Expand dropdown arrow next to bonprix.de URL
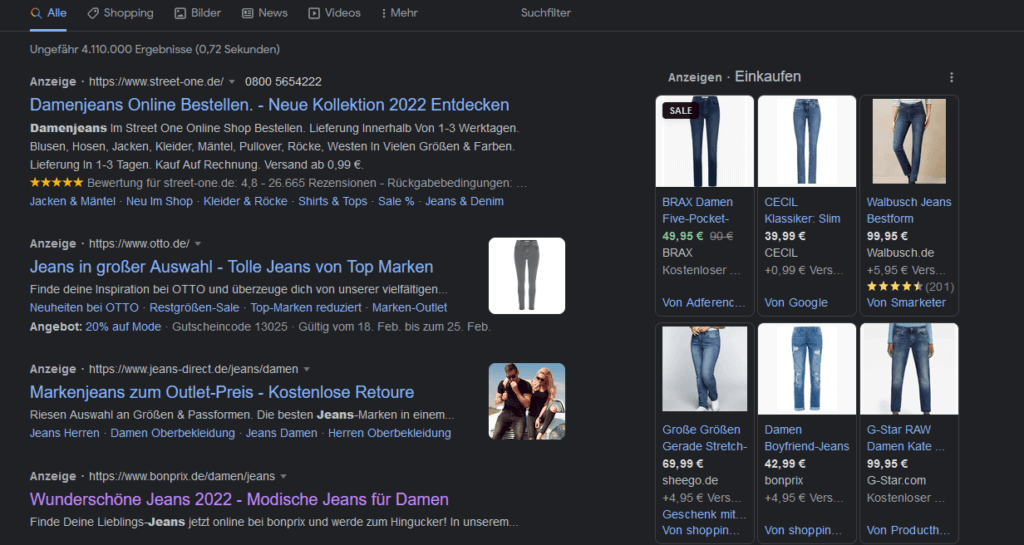Screen dimensions: 1024x545 point(283,476)
